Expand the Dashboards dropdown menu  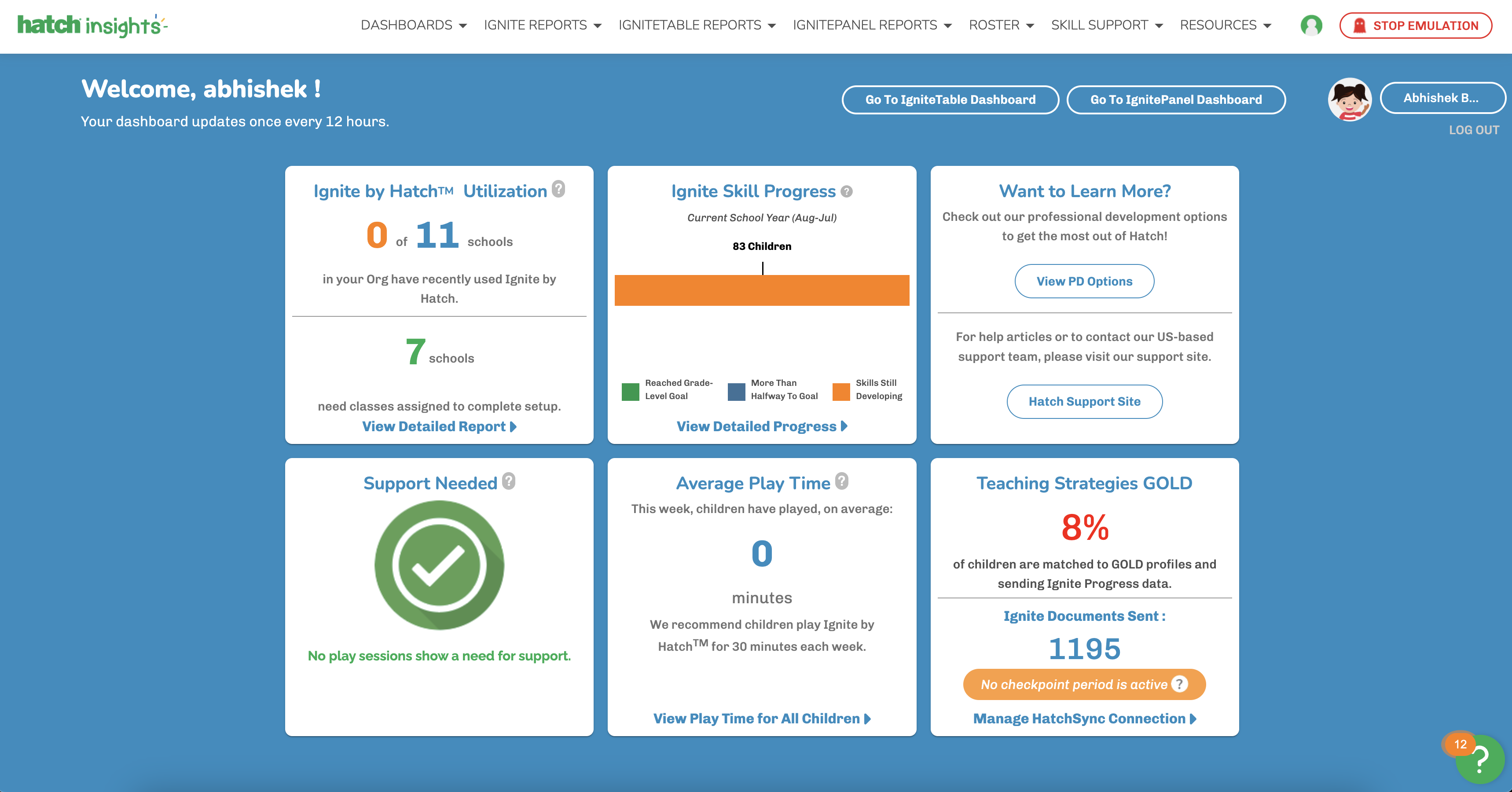pyautogui.click(x=413, y=25)
